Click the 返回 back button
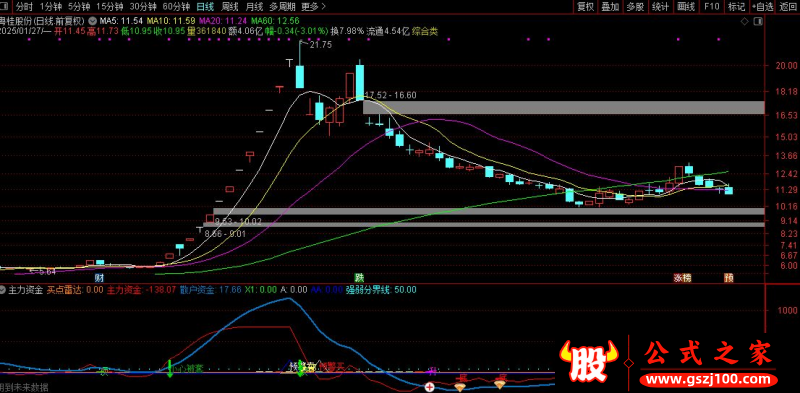800x393 pixels. (788, 7)
